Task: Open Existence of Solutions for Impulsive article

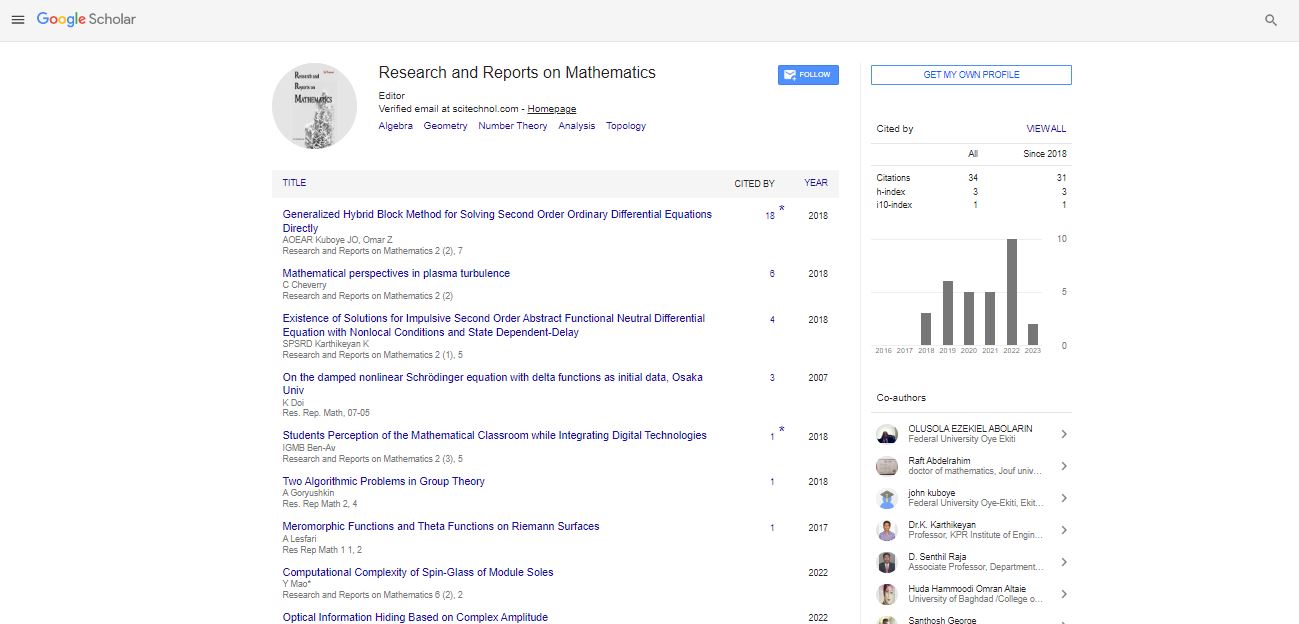Action: point(493,325)
